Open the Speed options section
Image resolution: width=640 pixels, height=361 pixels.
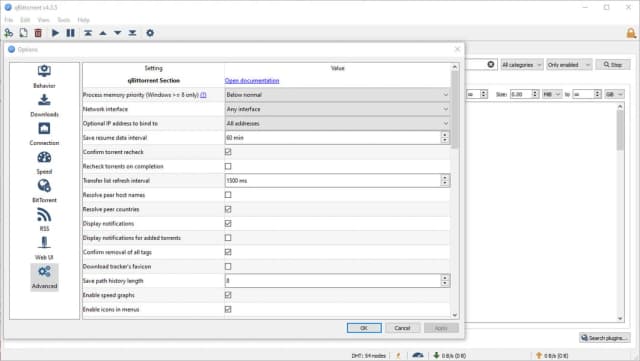[44, 163]
